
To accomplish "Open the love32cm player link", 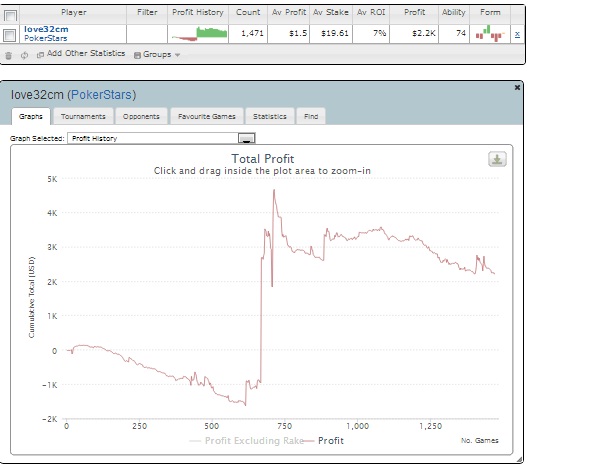I will 46,29.
